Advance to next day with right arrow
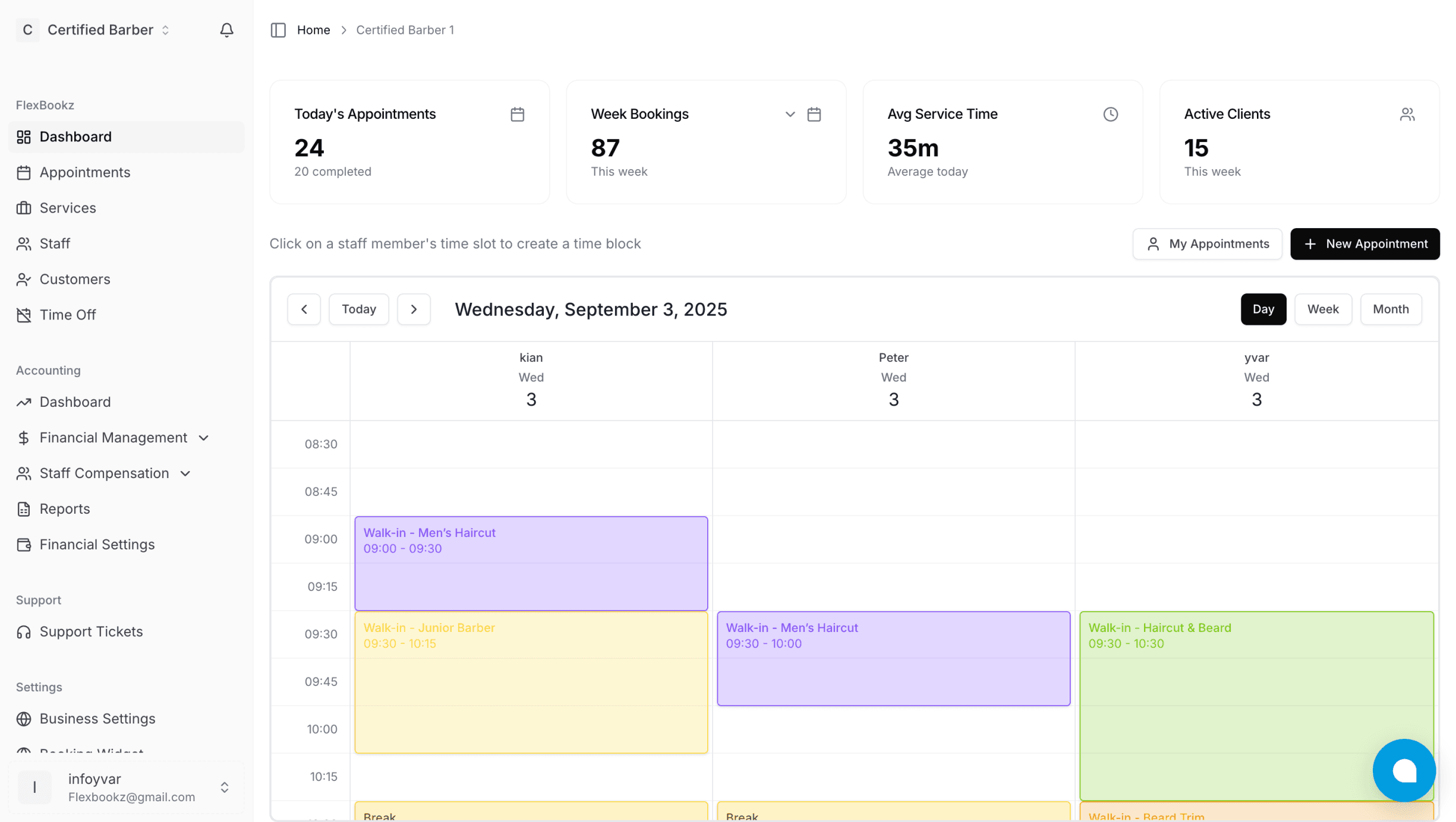 (x=414, y=309)
